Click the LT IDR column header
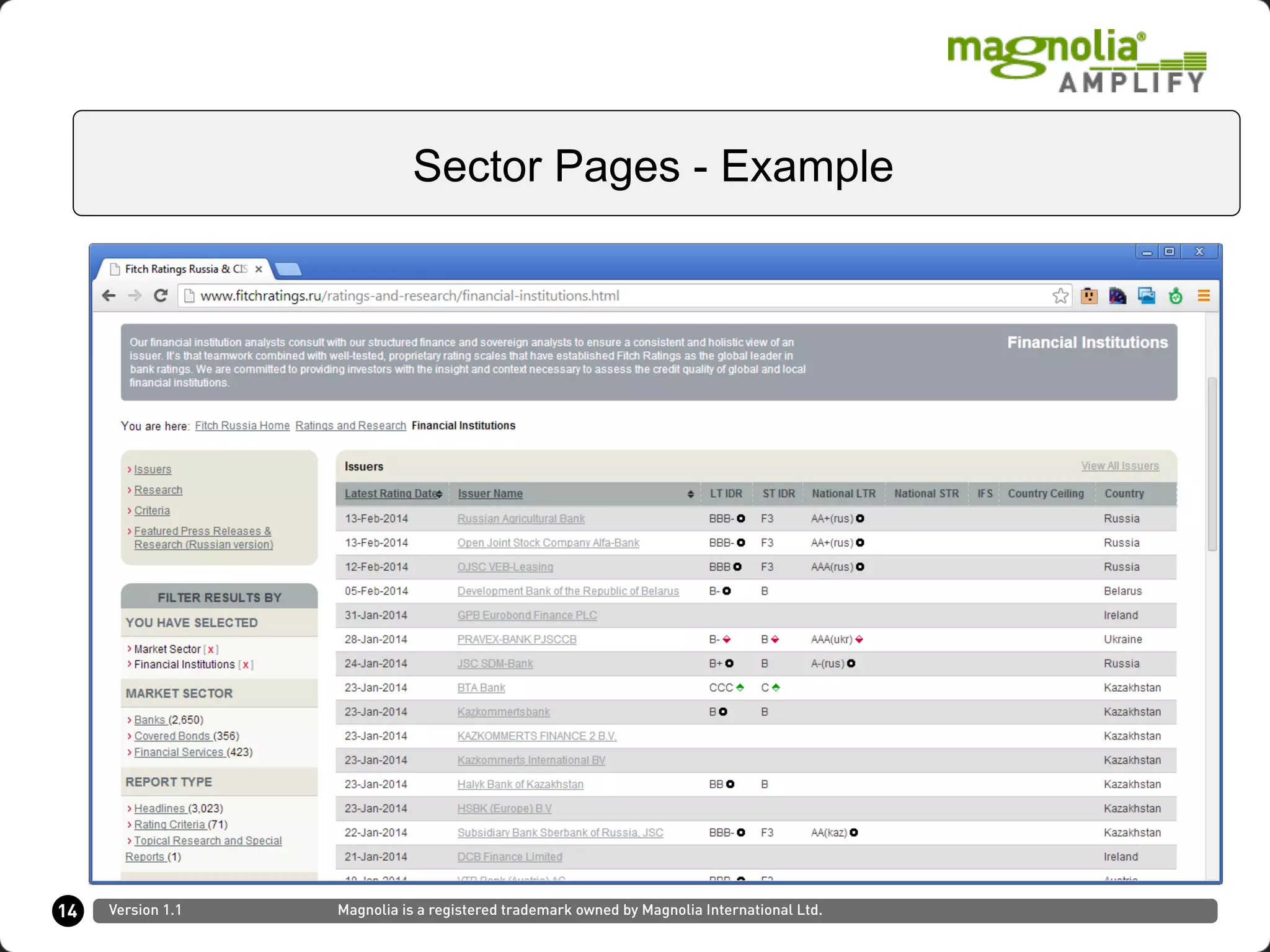The image size is (1270, 952). [x=726, y=494]
